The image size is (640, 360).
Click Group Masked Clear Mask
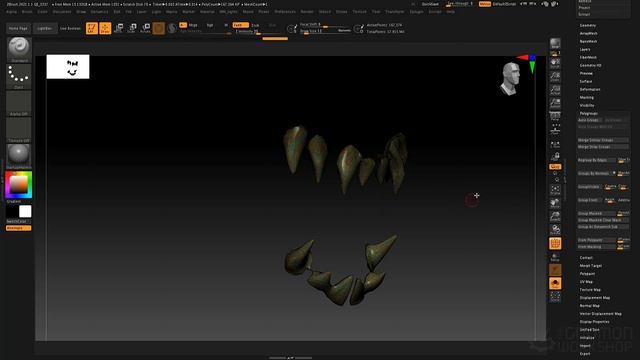(x=602, y=220)
